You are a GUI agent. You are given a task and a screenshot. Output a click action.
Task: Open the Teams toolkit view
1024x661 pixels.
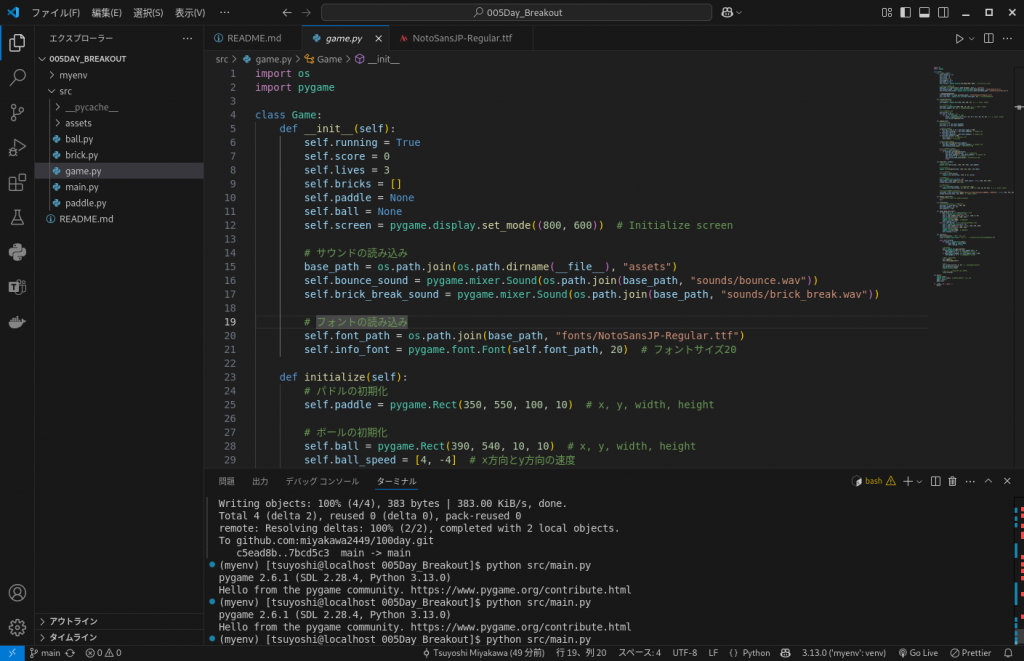pyautogui.click(x=17, y=287)
